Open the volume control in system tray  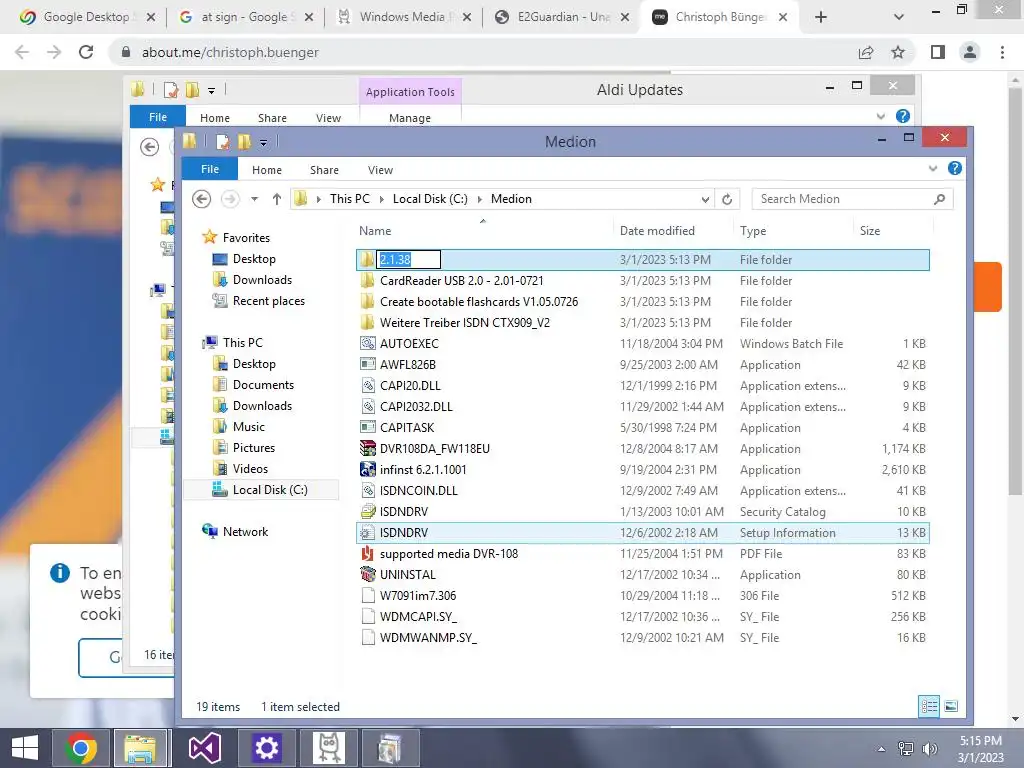coord(929,748)
